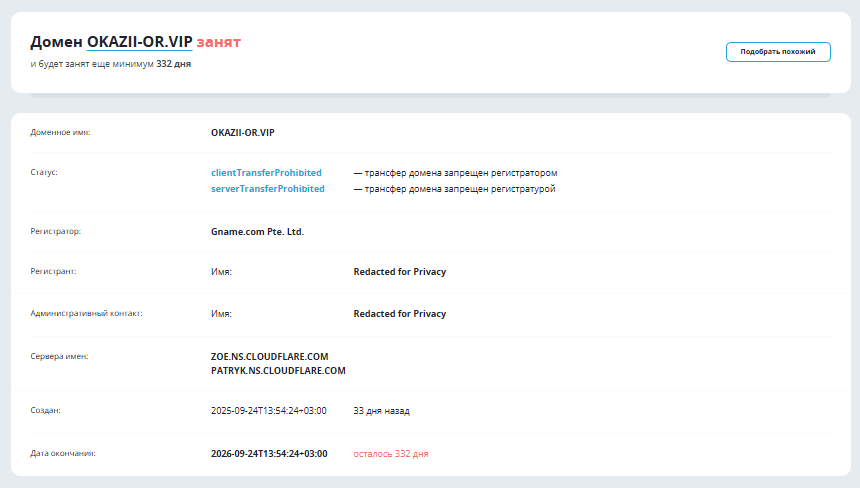Click the red 'осталось 332 дня' text
The height and width of the screenshot is (488, 860).
coord(390,454)
